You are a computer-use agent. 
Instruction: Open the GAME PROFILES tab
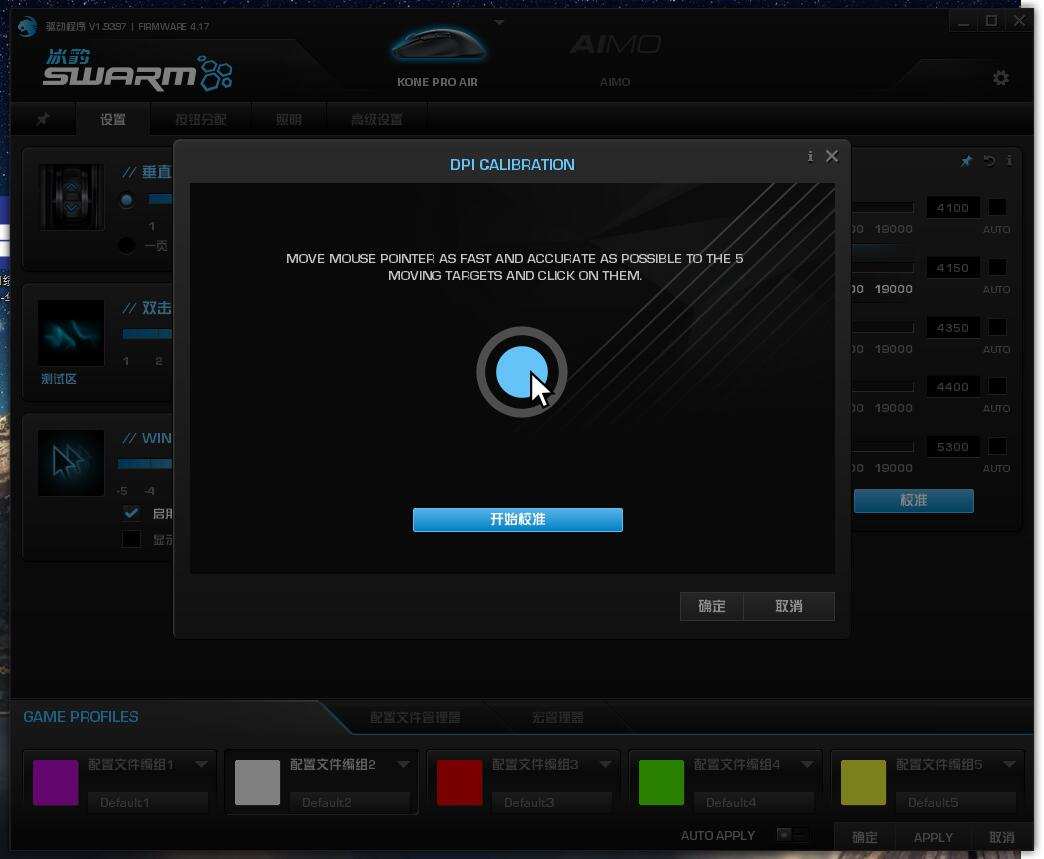81,716
